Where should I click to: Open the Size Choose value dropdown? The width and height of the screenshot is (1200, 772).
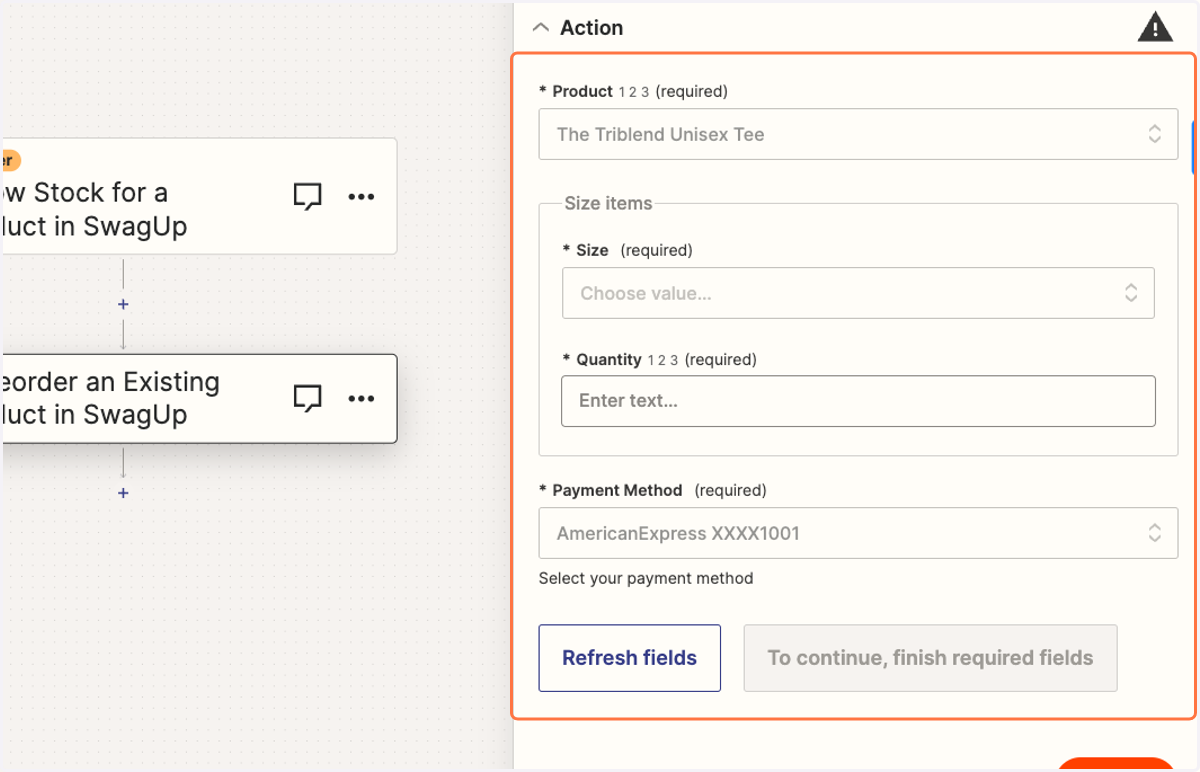pyautogui.click(x=858, y=293)
